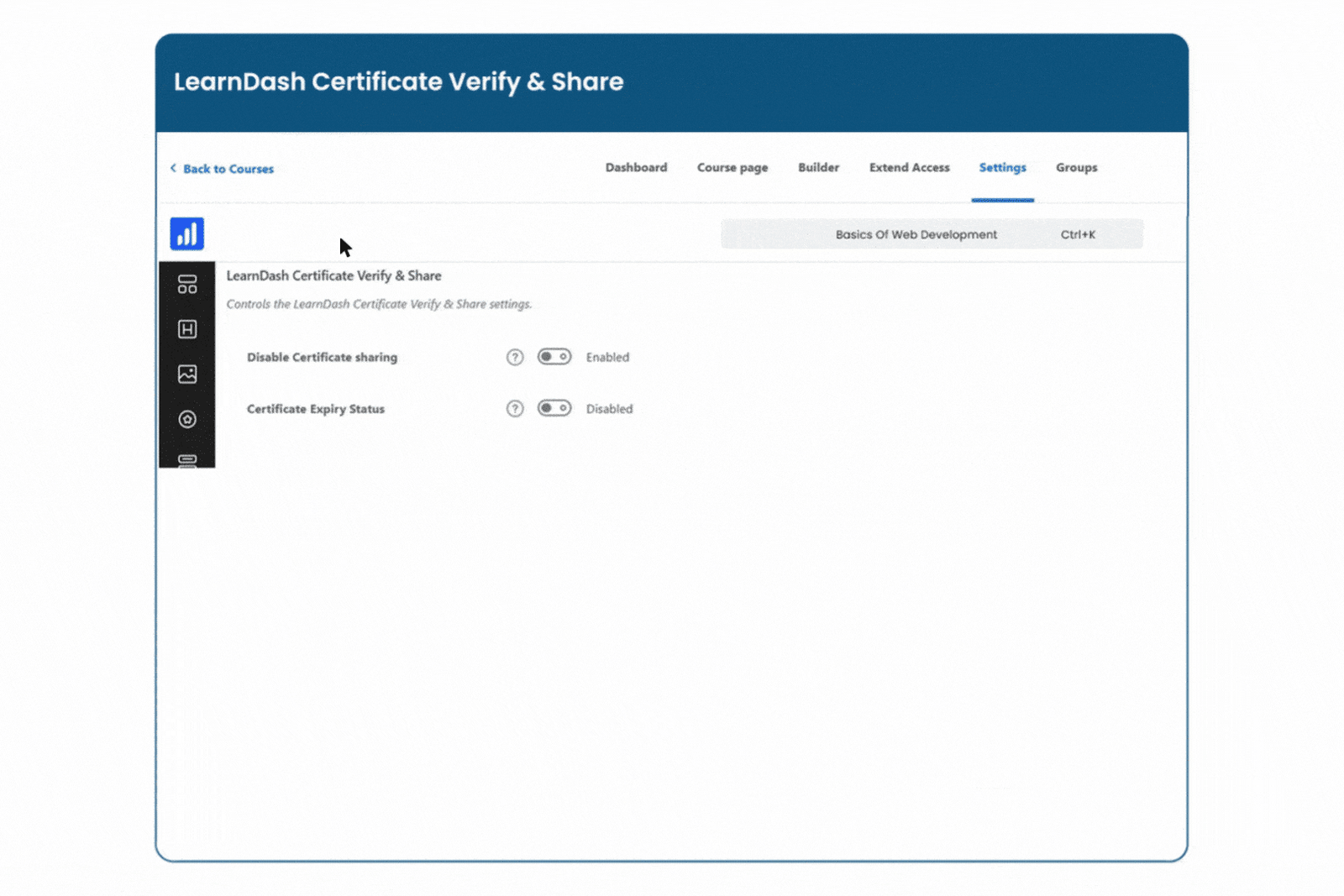The width and height of the screenshot is (1344, 896).
Task: Click the back chevron beside Back to Courses
Action: point(173,168)
